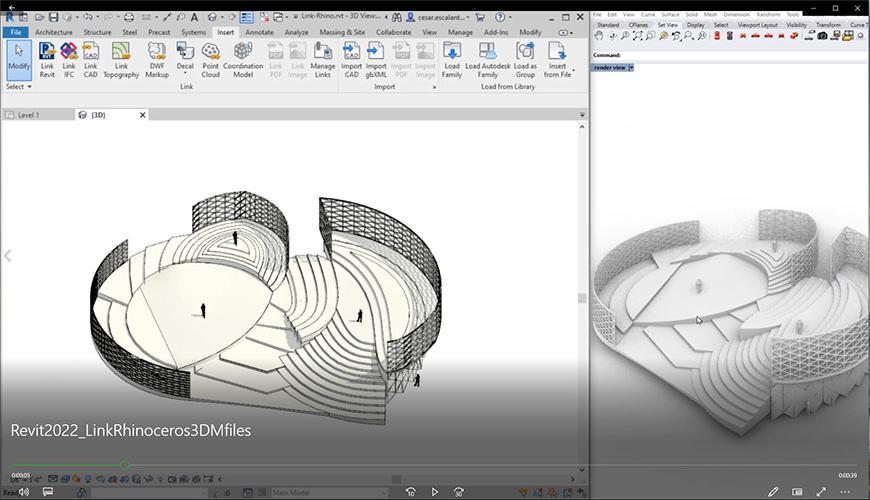
Task: Click the Text tool A icon
Action: point(194,18)
